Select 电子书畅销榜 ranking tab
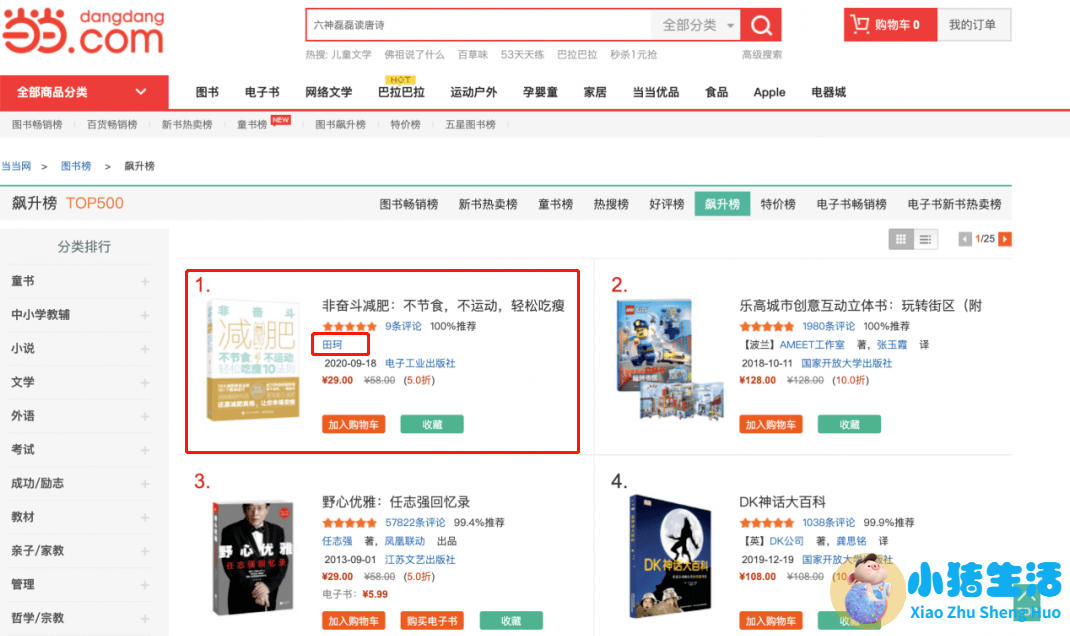 click(851, 204)
